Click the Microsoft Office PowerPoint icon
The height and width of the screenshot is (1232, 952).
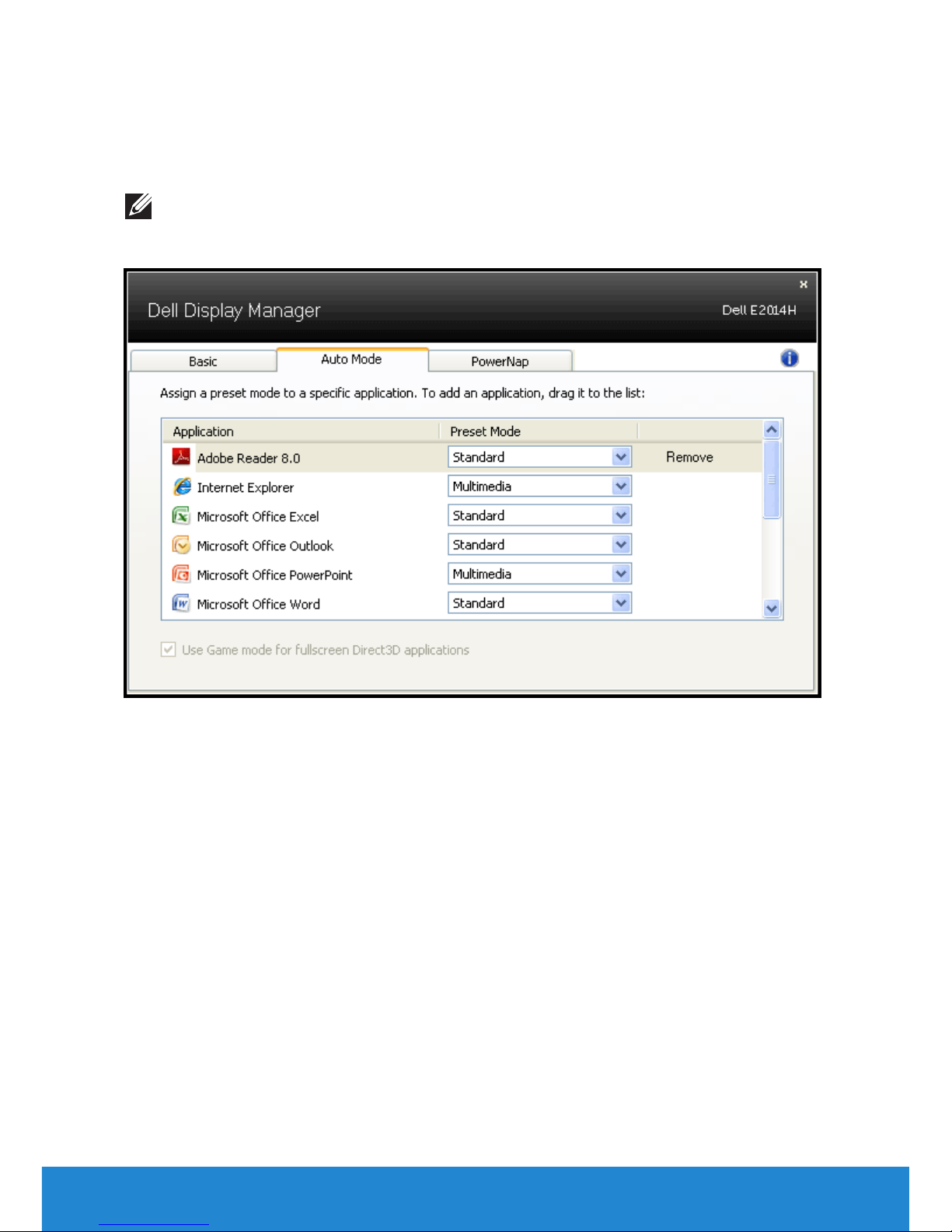[x=181, y=574]
